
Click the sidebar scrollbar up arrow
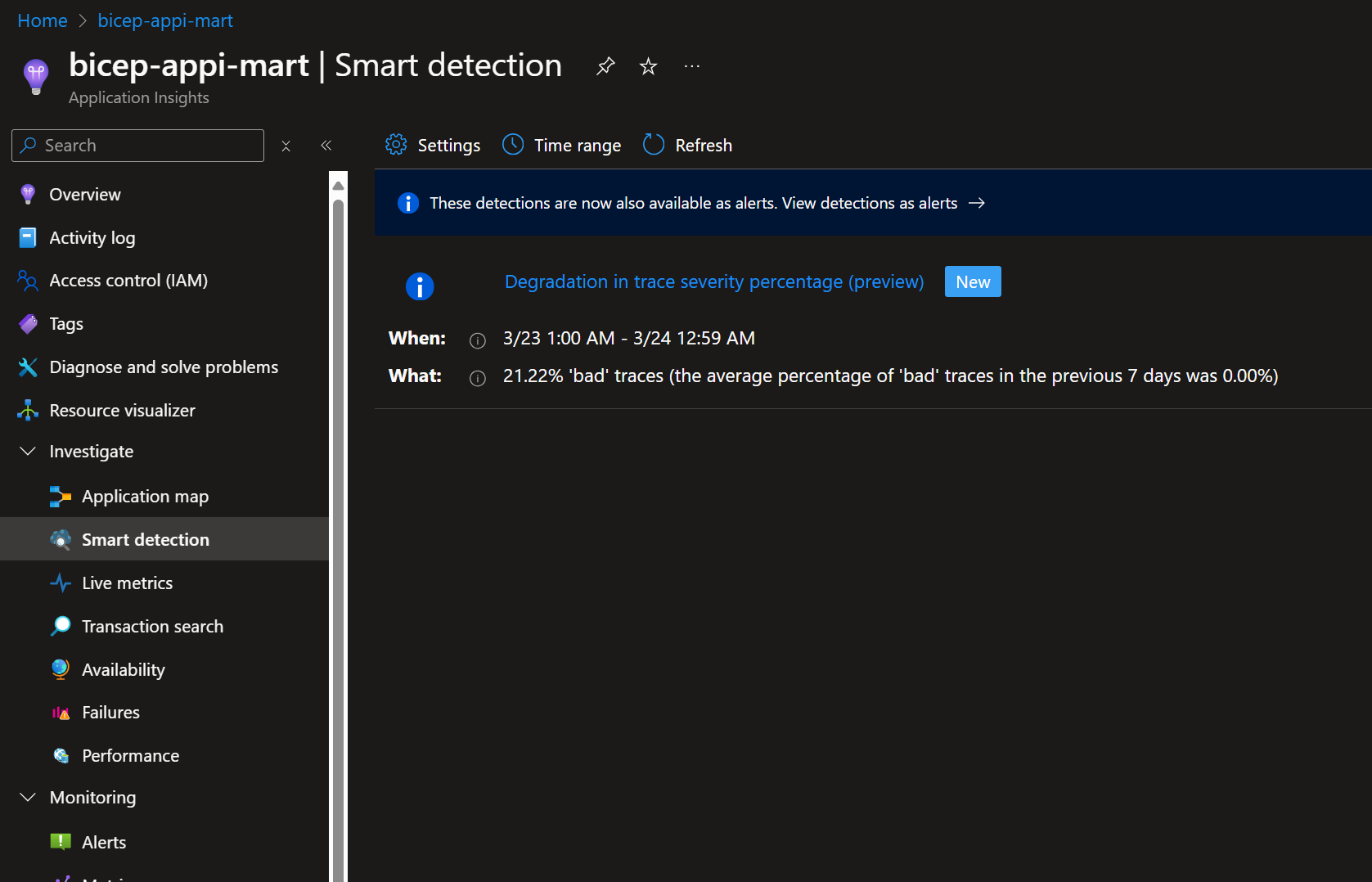tap(338, 186)
